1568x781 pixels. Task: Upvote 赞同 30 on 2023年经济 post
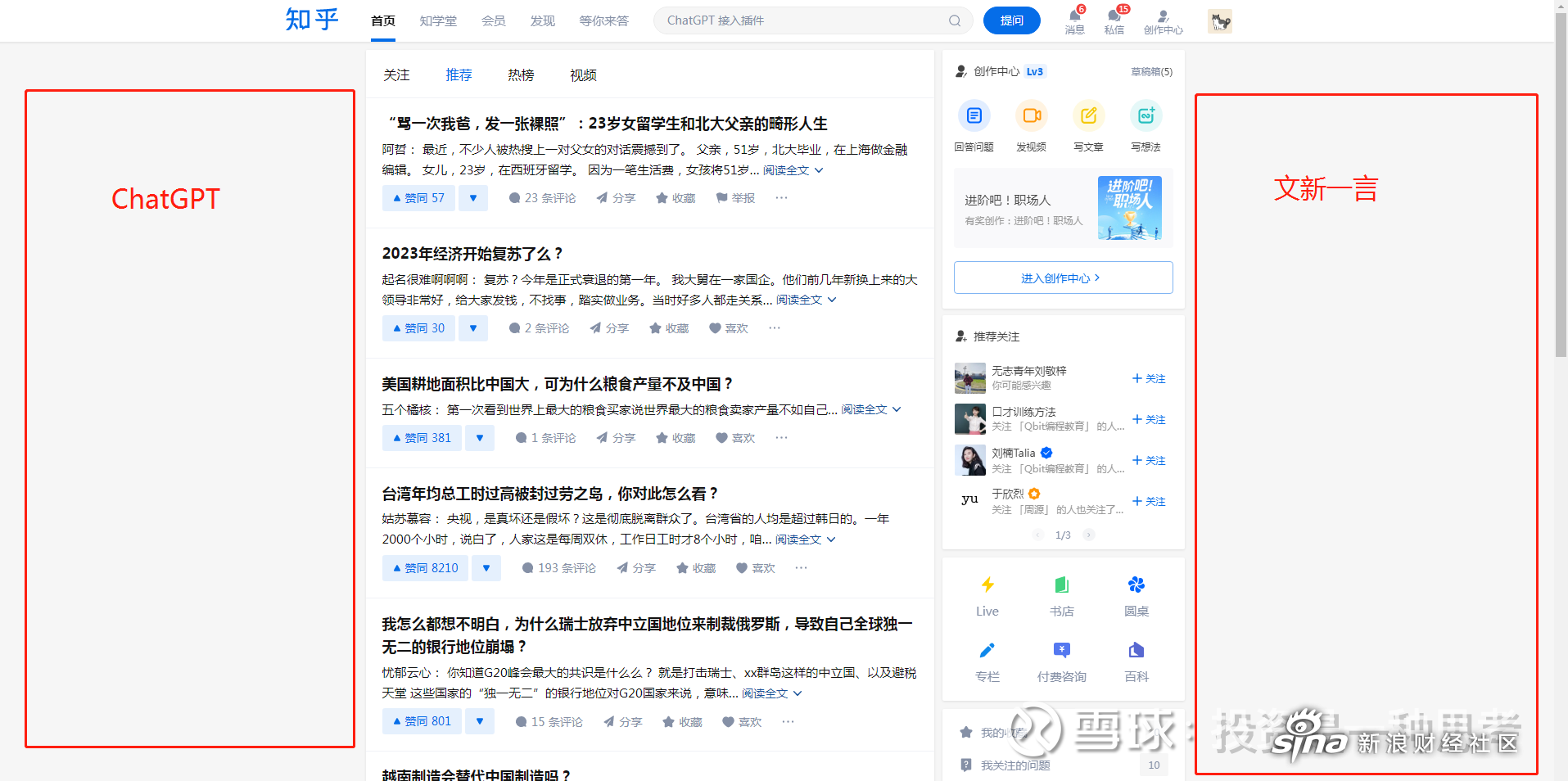418,328
